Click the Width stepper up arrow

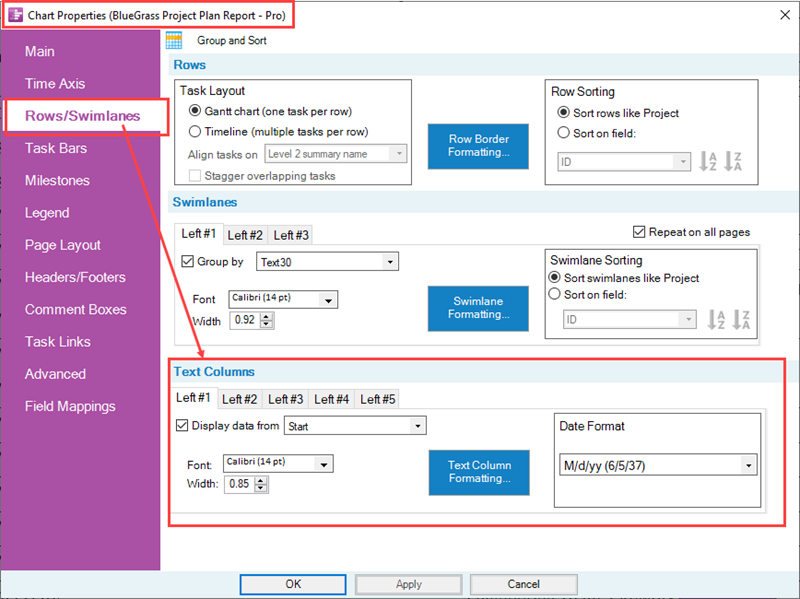[261, 480]
